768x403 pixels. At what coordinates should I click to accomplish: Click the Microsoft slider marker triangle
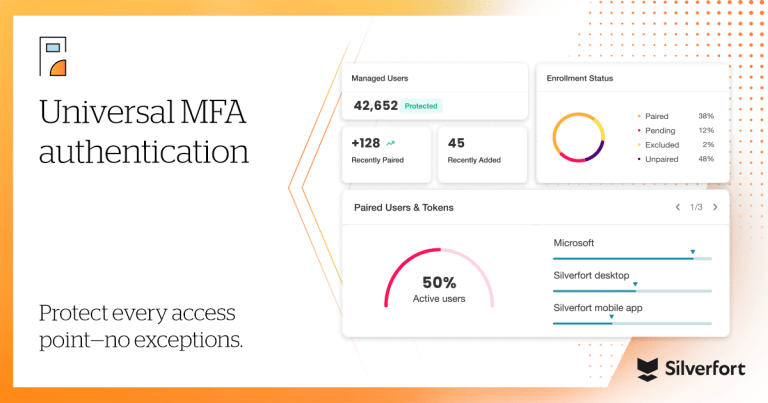(693, 252)
